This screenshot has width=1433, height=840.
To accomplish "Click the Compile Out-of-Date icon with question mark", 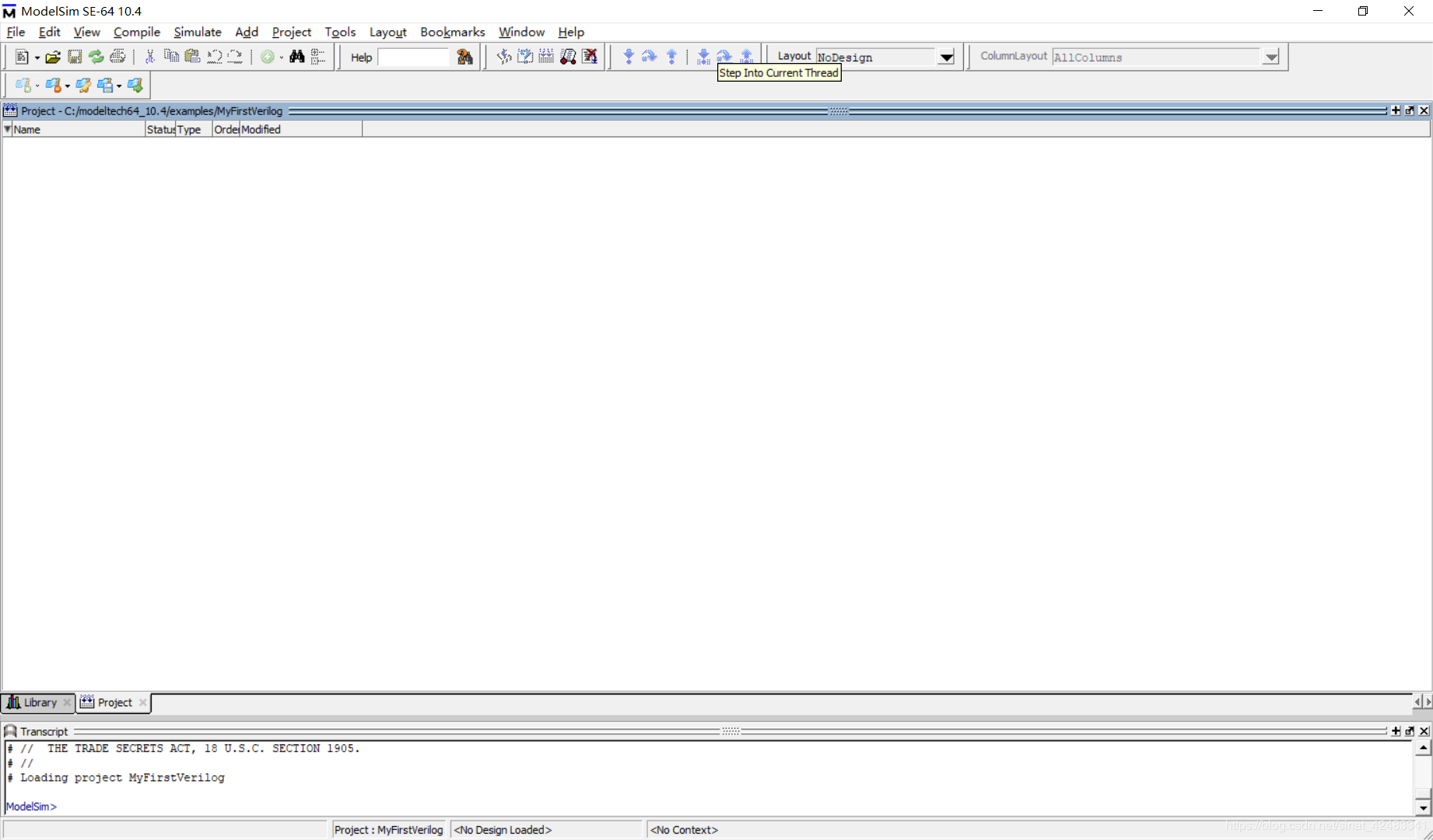I will [525, 57].
